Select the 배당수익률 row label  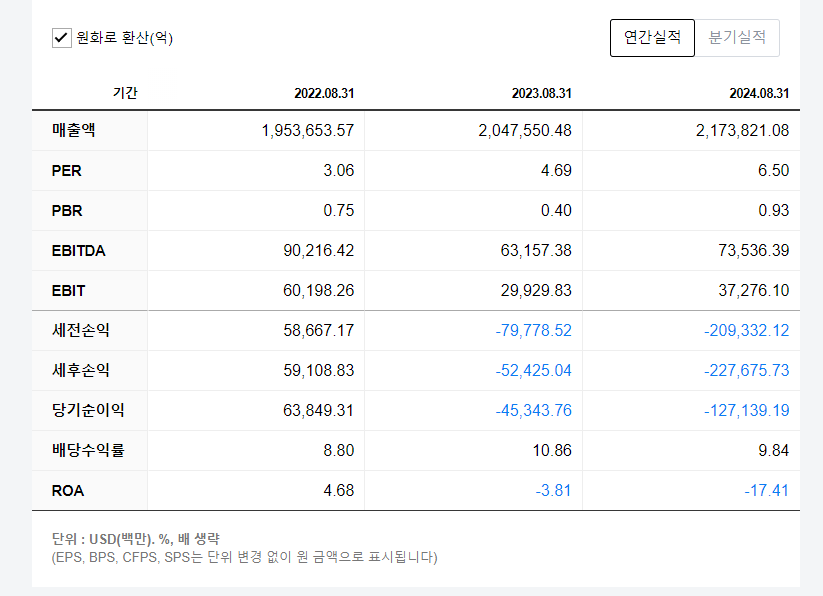[88, 450]
